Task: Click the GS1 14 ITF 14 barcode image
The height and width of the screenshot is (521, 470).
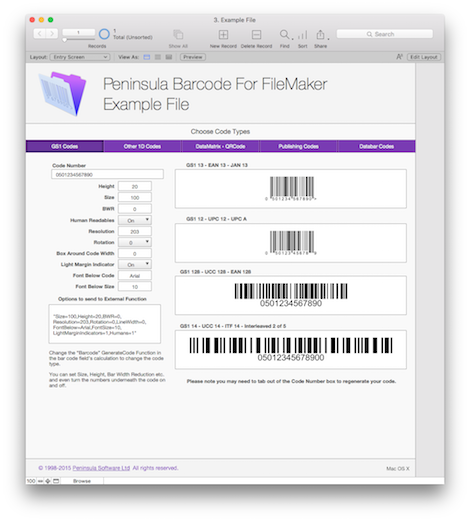Action: click(291, 349)
